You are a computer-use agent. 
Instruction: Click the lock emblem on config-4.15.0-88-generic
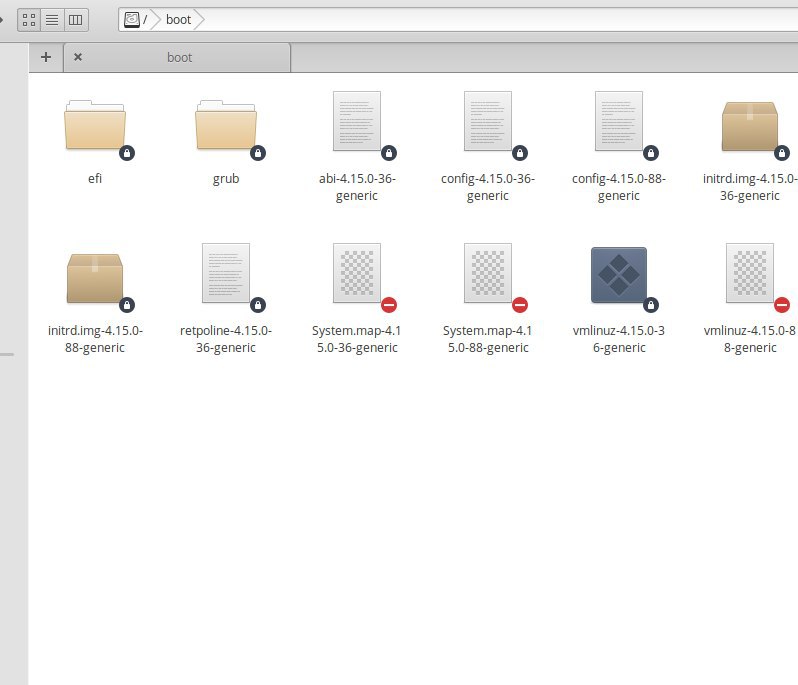click(651, 153)
